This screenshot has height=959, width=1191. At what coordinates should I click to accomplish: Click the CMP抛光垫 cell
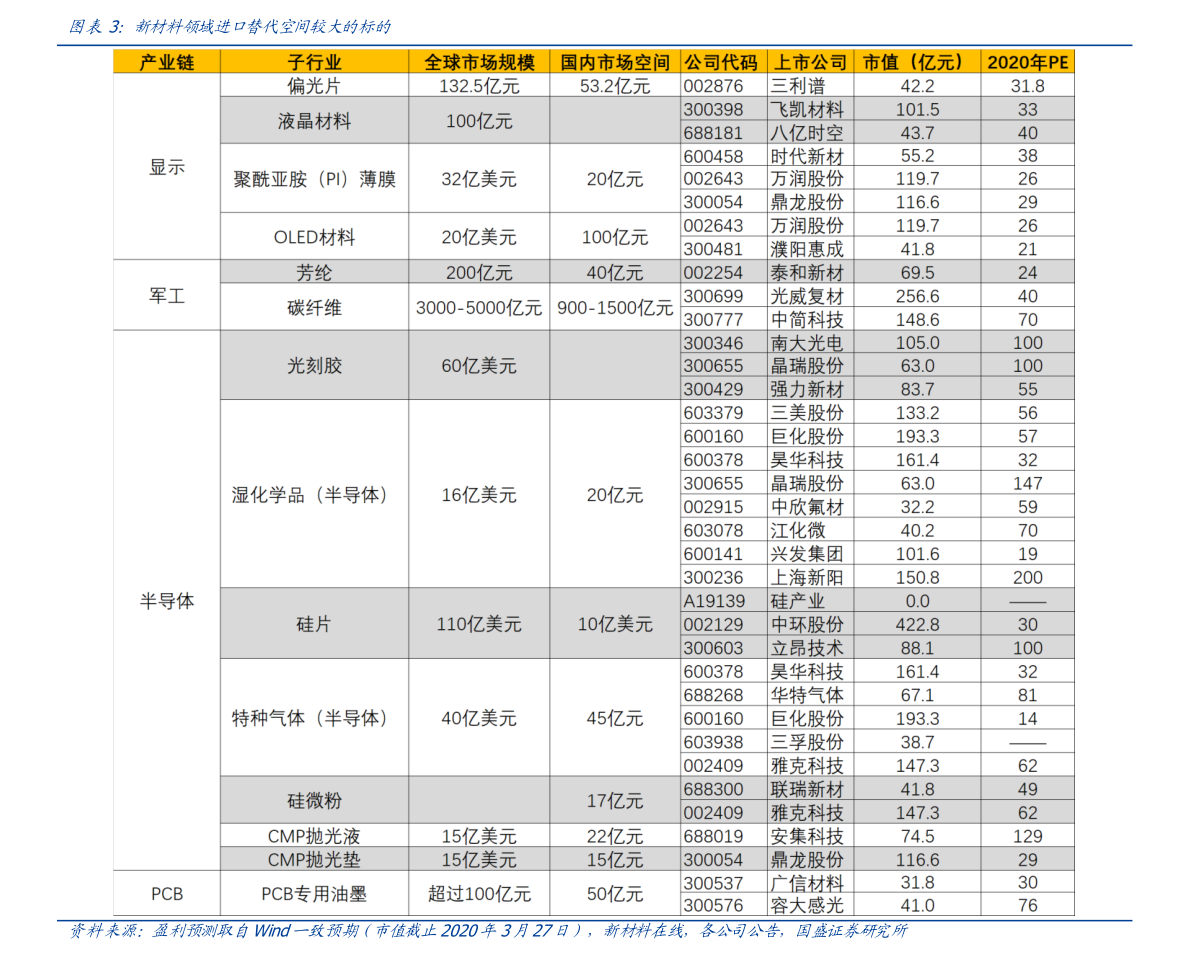(x=314, y=860)
